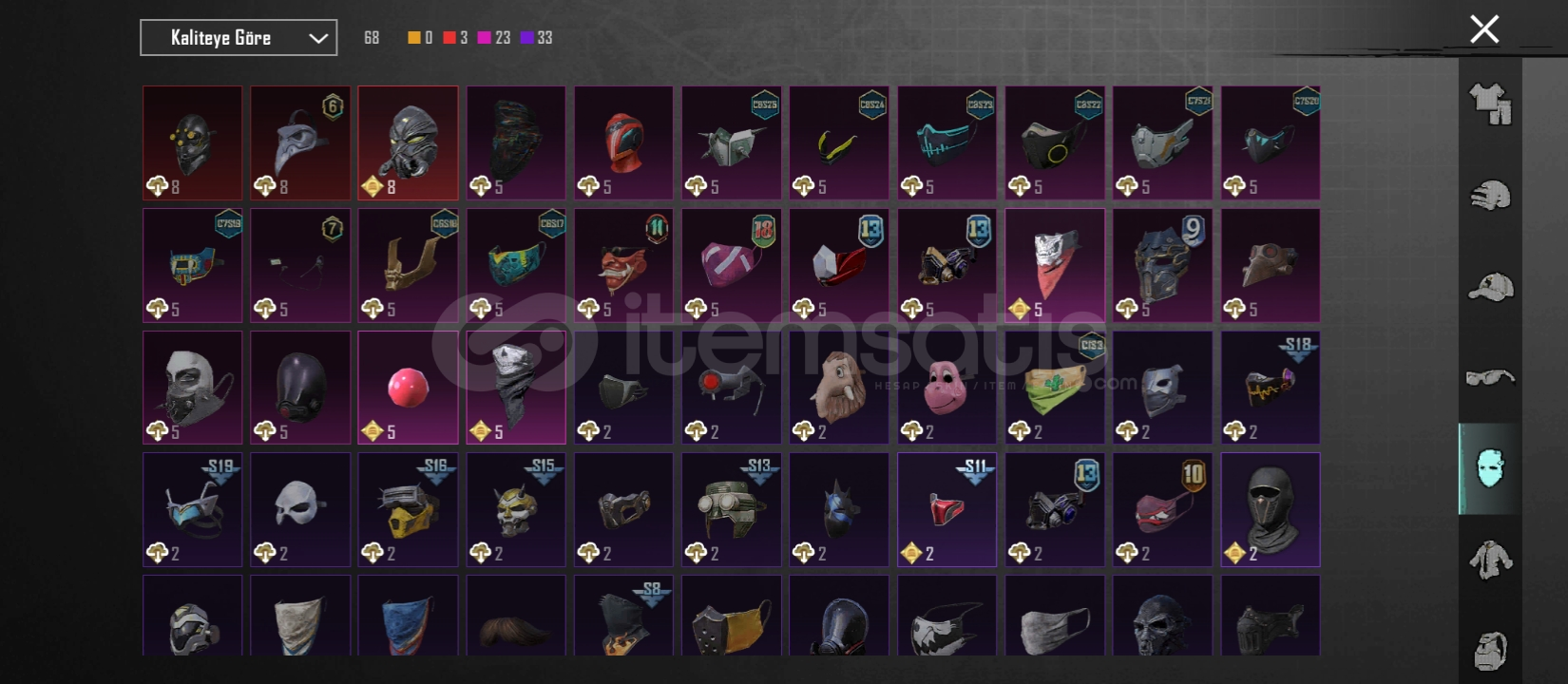Screen dimensions: 1568x684
Task: Select the mammoth head mask item
Action: (x=839, y=387)
